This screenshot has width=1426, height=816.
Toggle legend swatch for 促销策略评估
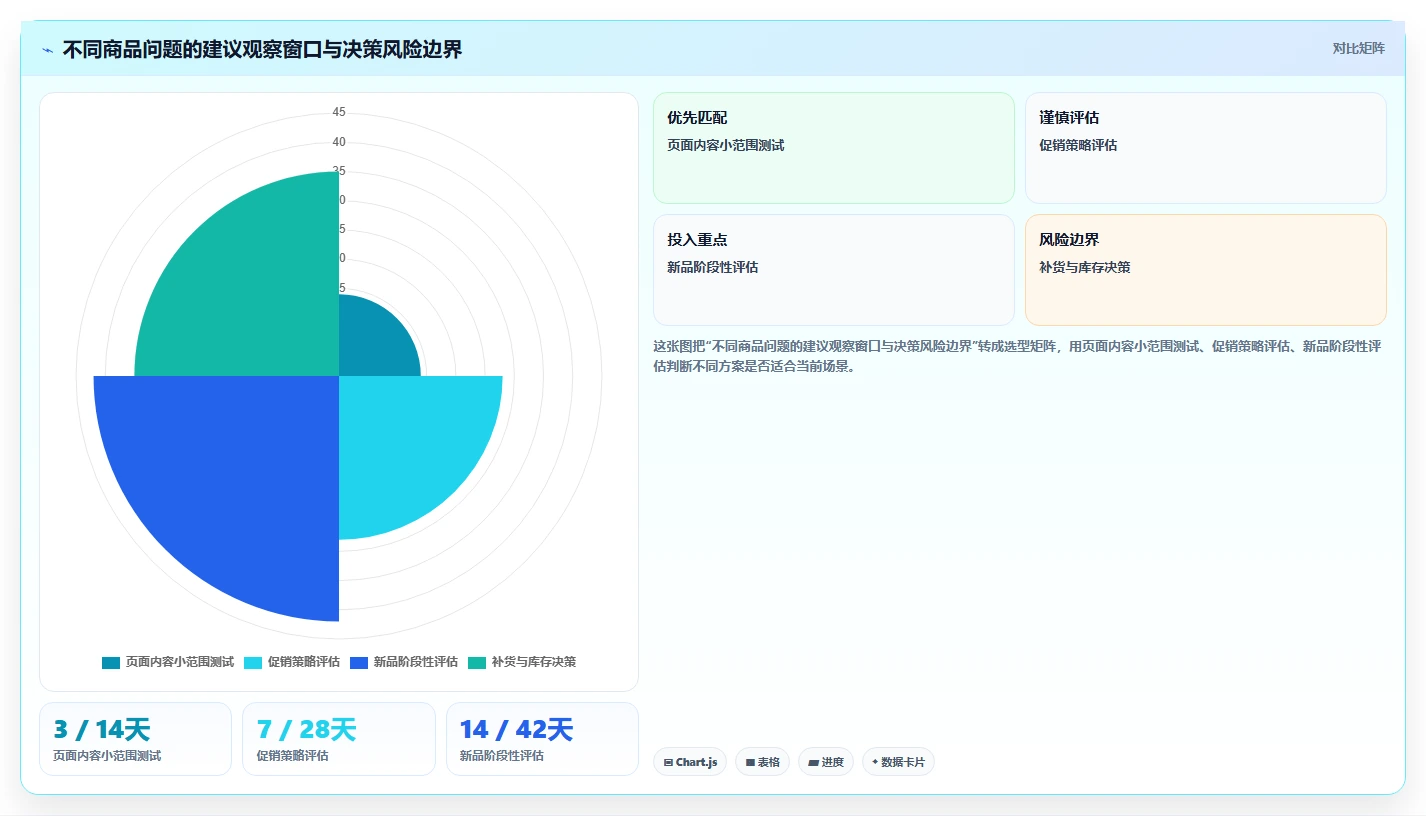click(x=252, y=662)
